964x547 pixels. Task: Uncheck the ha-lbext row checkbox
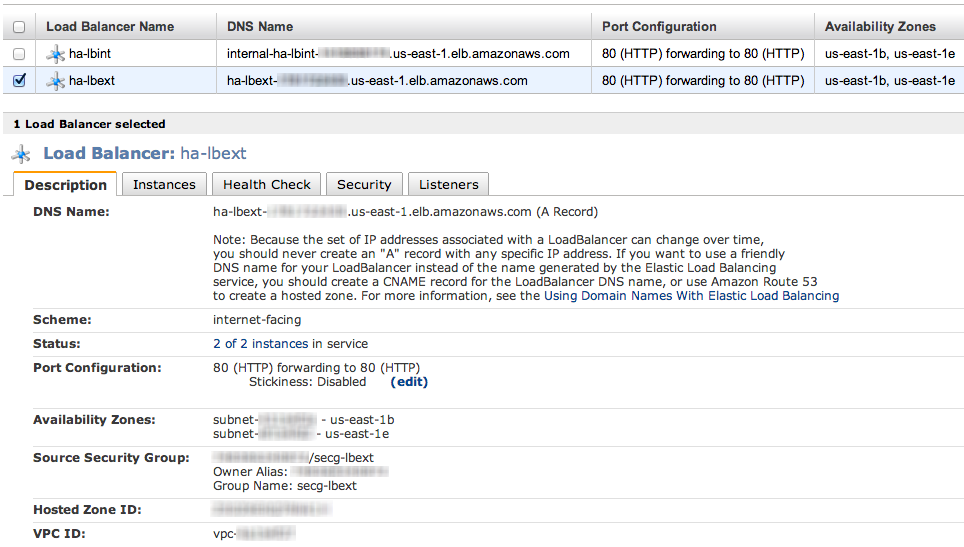click(19, 81)
